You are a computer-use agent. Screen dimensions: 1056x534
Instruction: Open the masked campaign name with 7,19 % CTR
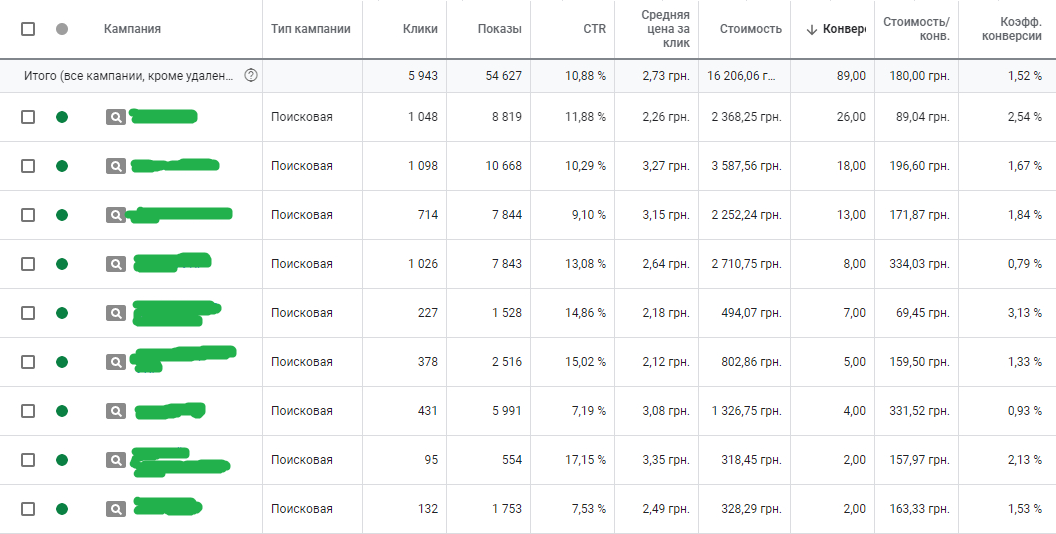tap(170, 411)
